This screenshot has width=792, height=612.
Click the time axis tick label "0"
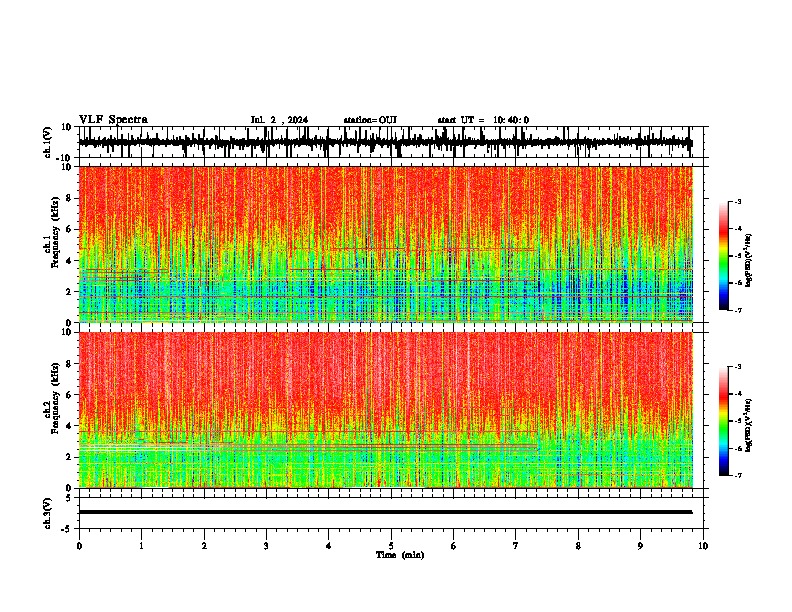pyautogui.click(x=79, y=546)
